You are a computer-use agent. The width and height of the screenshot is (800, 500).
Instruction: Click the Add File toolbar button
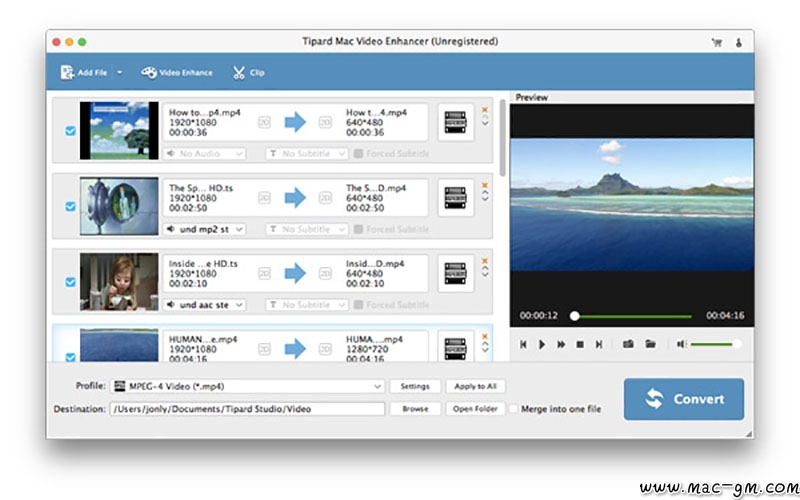(84, 72)
